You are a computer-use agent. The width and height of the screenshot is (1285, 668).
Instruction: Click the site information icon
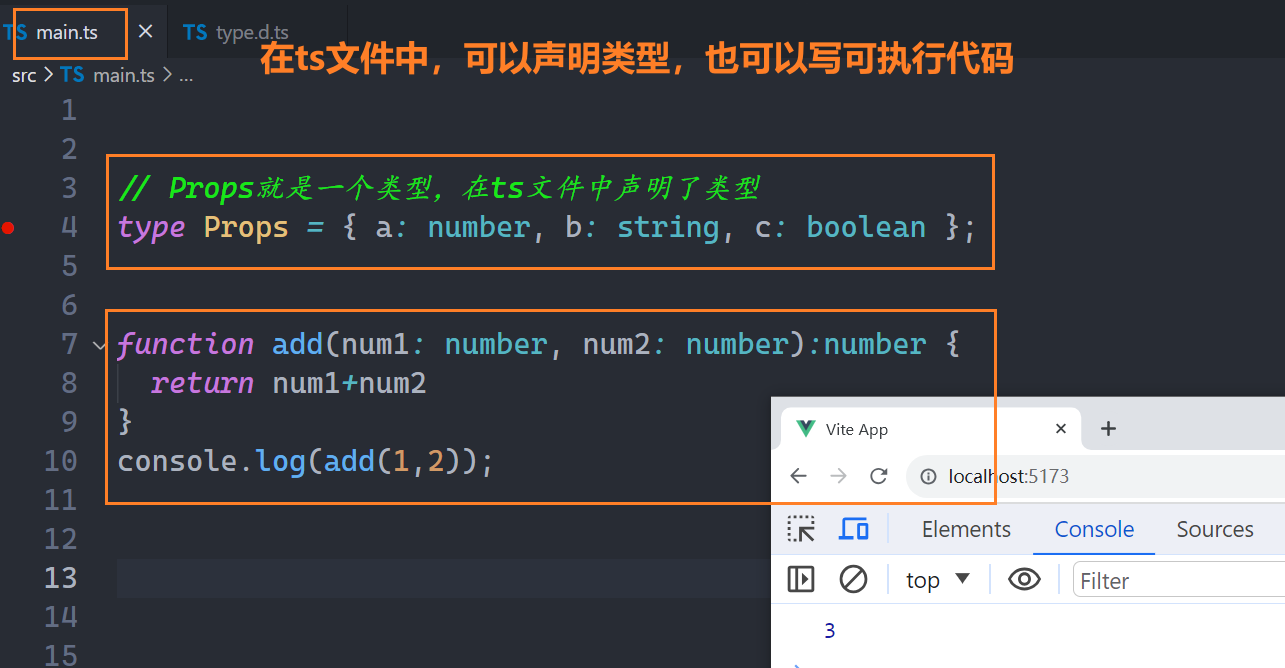pyautogui.click(x=928, y=476)
